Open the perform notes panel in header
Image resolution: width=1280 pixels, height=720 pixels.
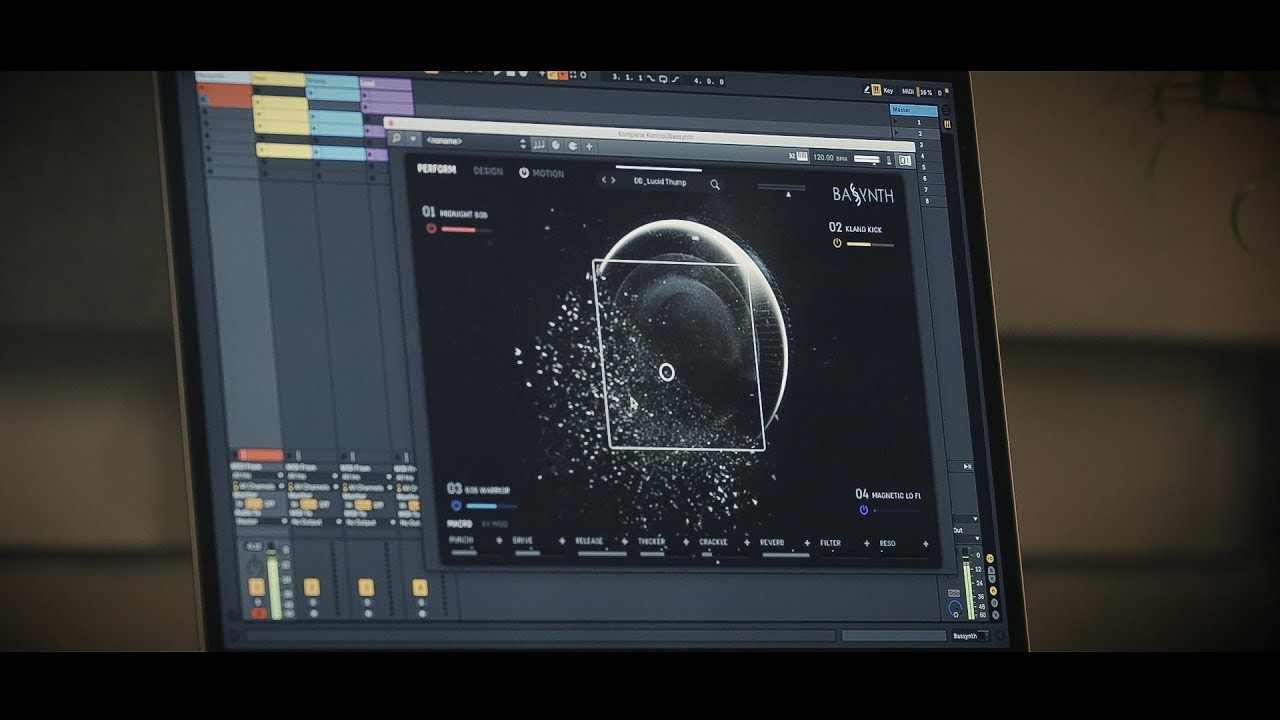click(539, 145)
